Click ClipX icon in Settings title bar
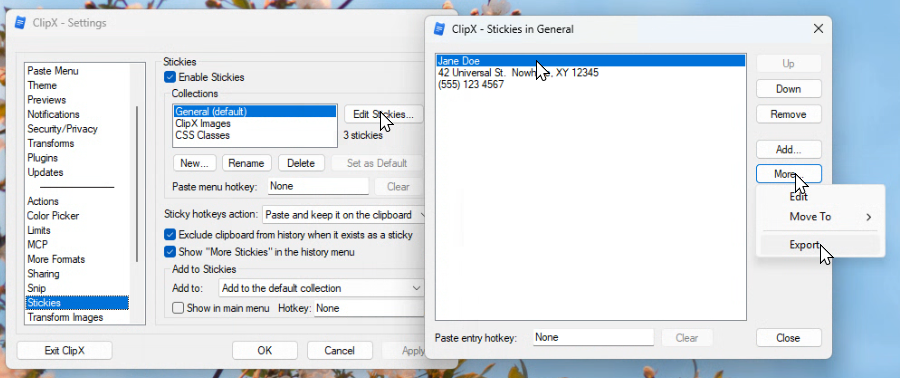The image size is (900, 378). click(21, 24)
